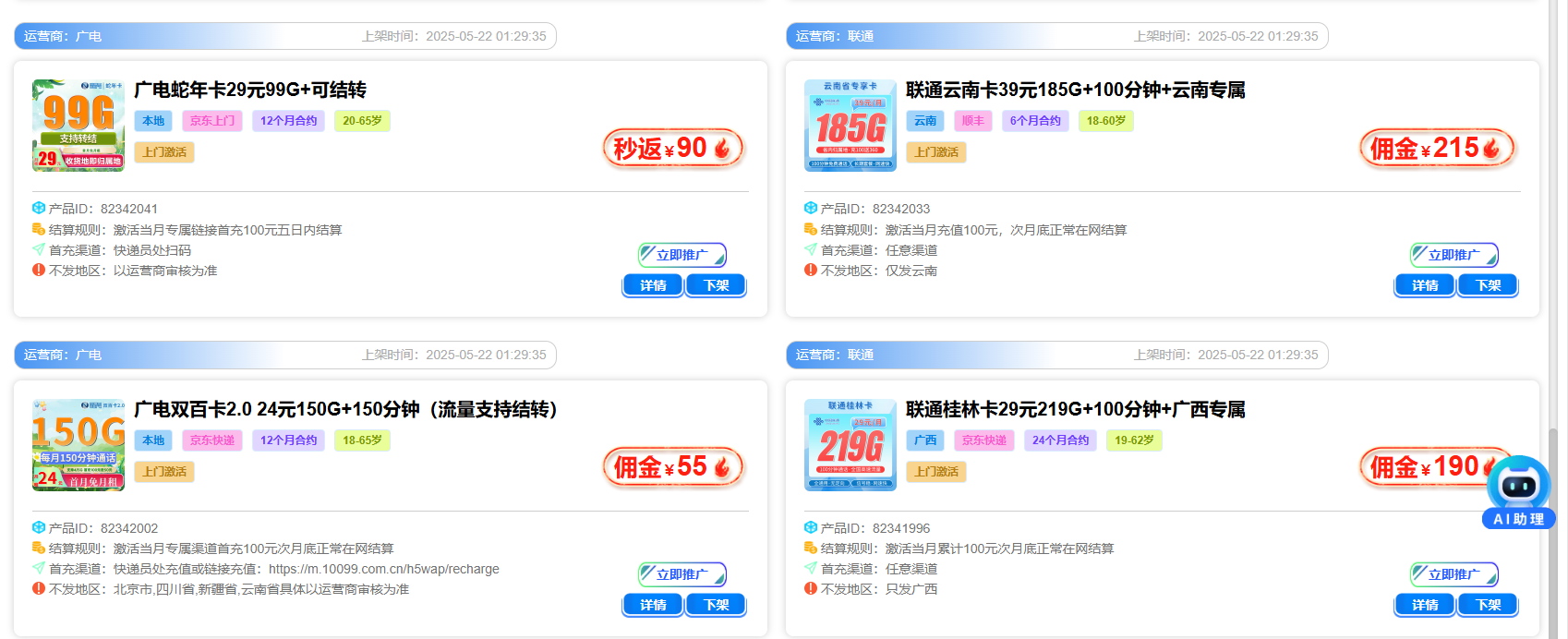Click 京东快递 tag on 联通桂林卡

(x=984, y=440)
